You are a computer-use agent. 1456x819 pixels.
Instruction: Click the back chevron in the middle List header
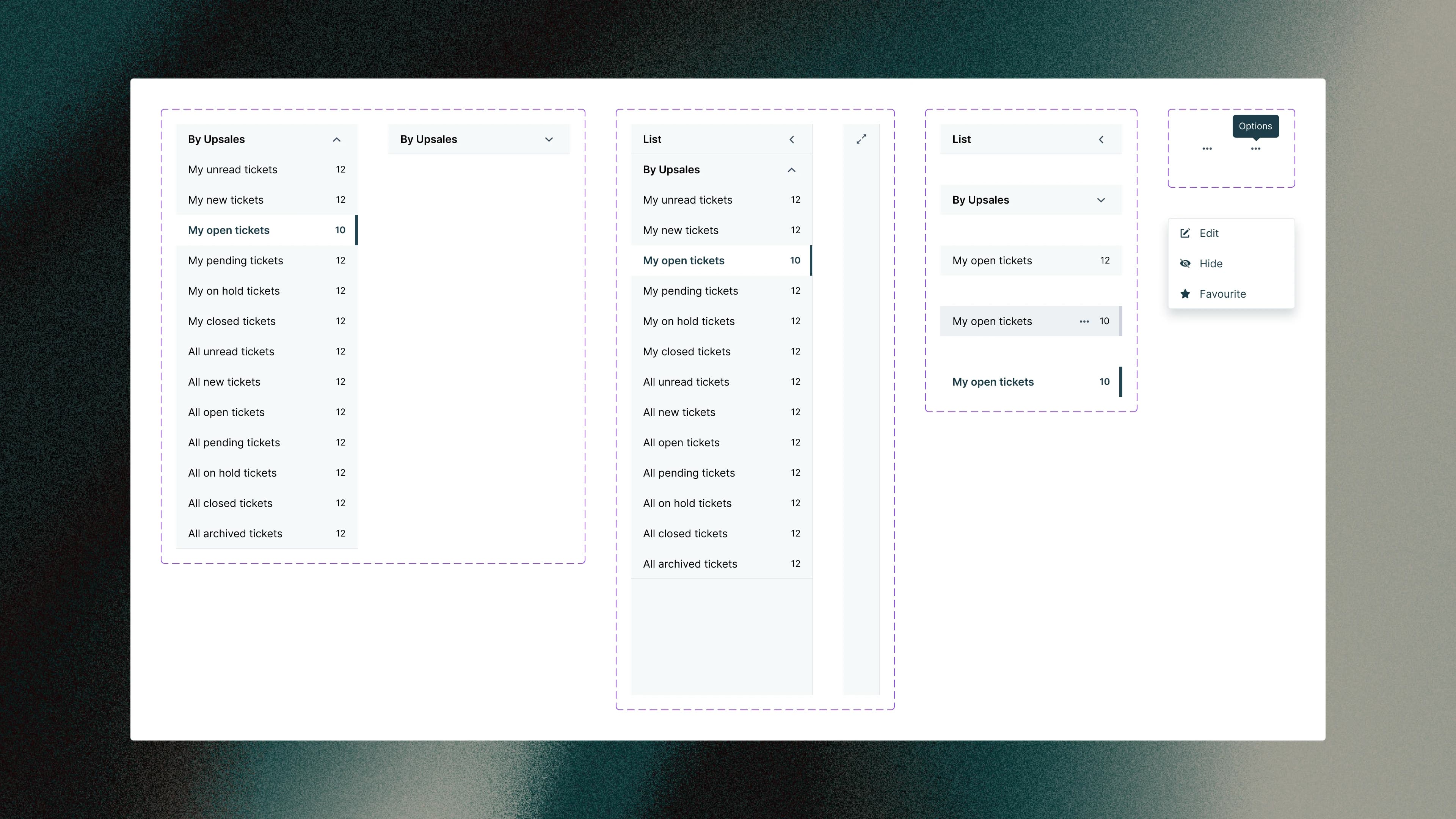[x=792, y=138]
